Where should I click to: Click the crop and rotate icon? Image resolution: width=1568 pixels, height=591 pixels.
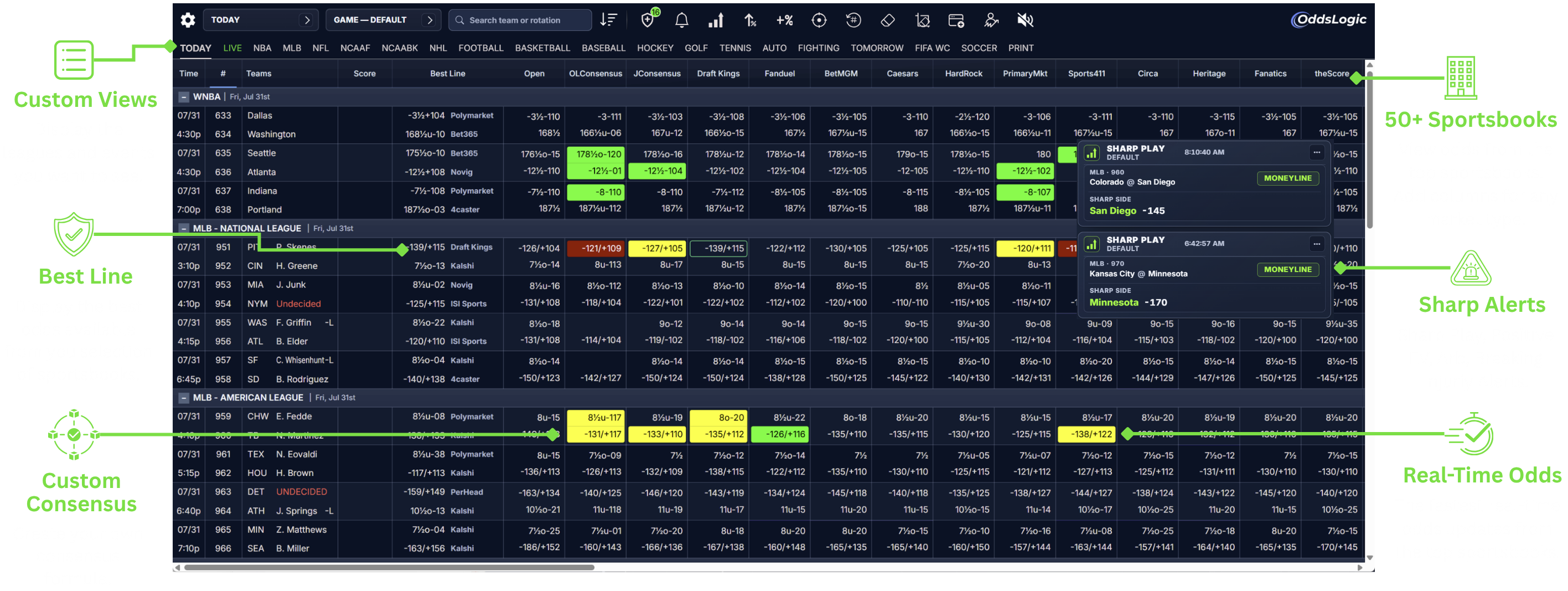(x=922, y=20)
